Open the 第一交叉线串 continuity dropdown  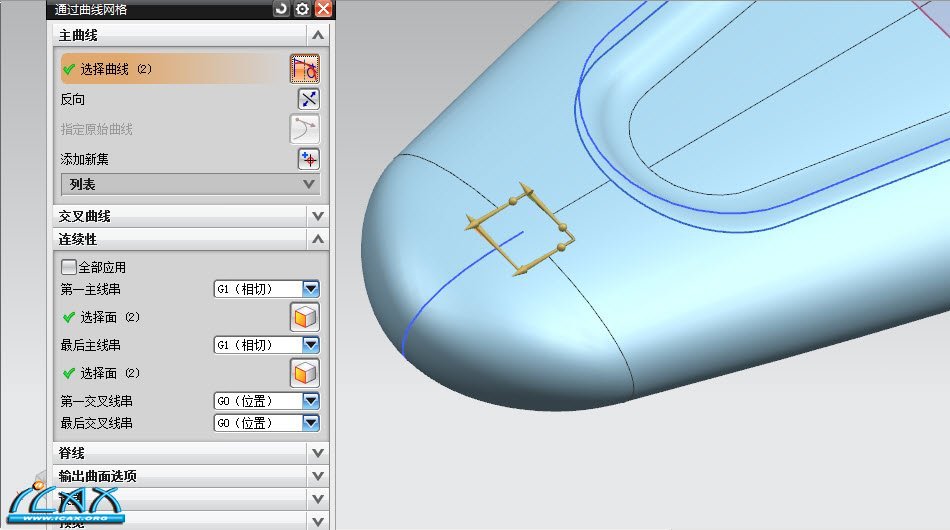(311, 401)
